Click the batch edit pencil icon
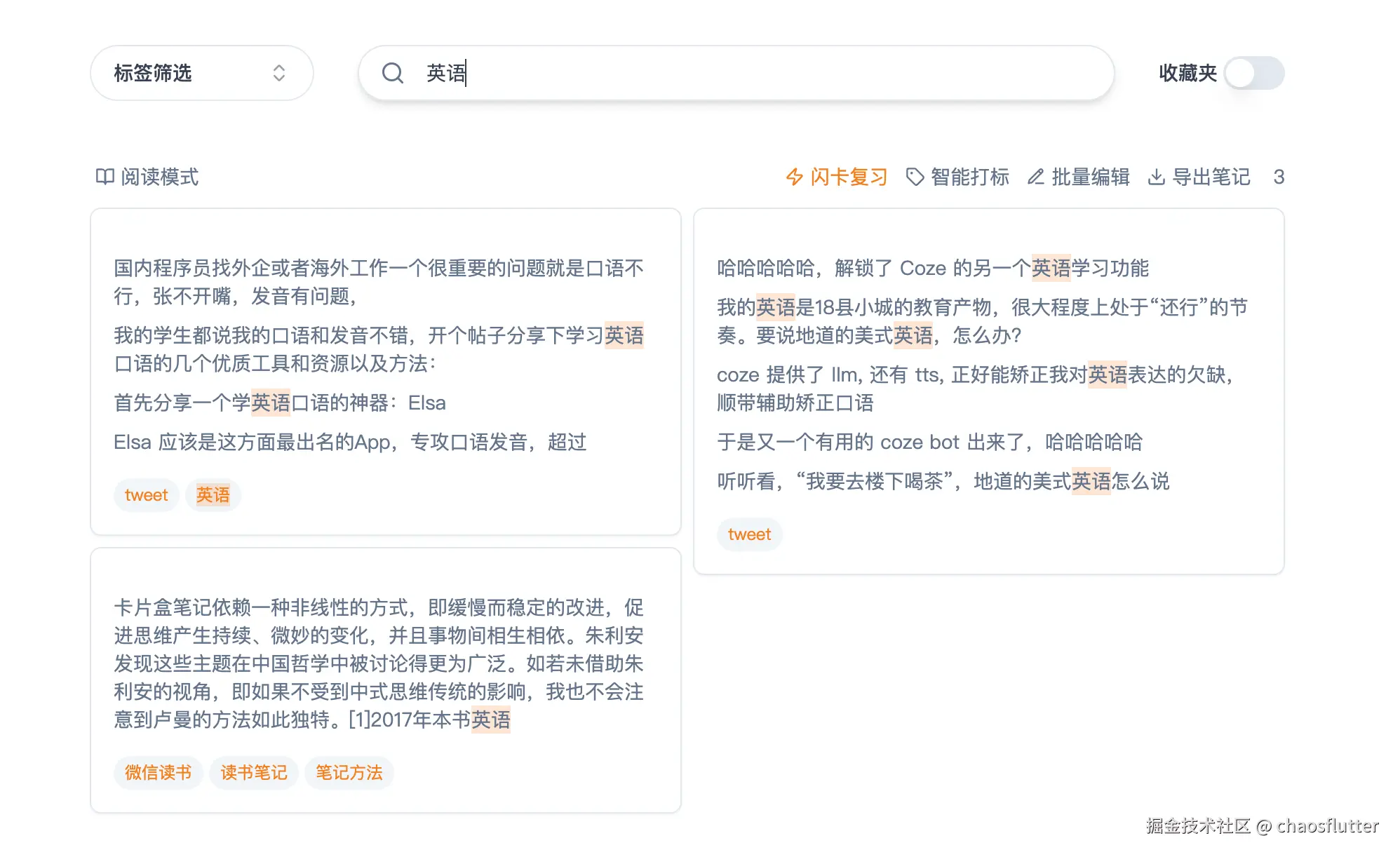 (x=1035, y=177)
